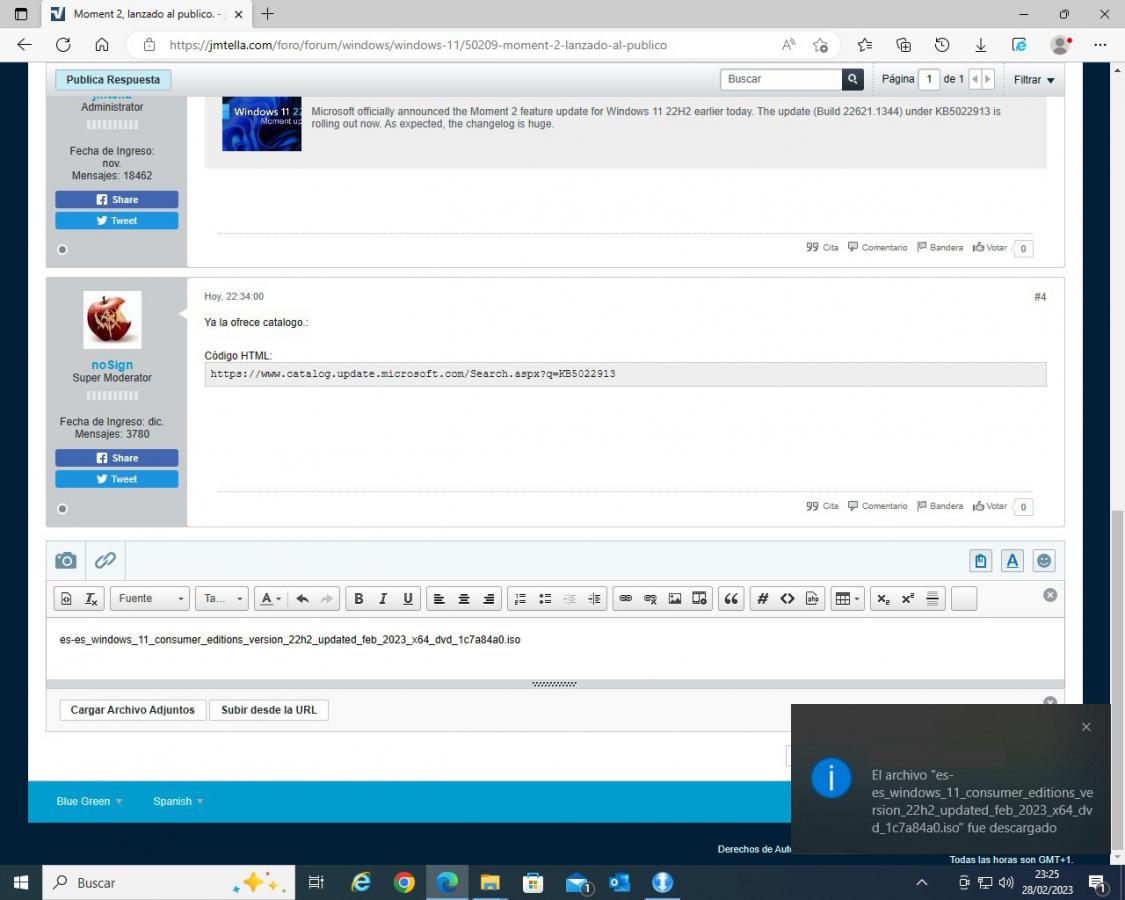Open the Spanish language selector
Screen dimensions: 1125x900
pyautogui.click(x=177, y=801)
